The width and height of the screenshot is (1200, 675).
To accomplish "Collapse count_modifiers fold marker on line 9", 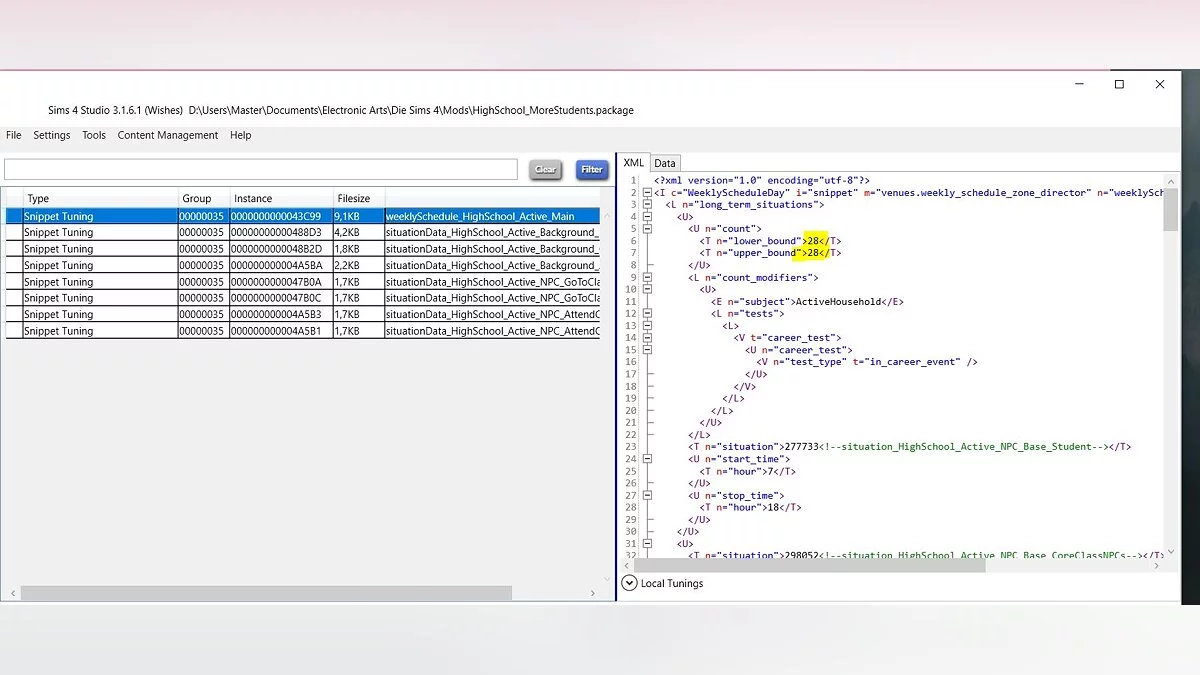I will (647, 277).
